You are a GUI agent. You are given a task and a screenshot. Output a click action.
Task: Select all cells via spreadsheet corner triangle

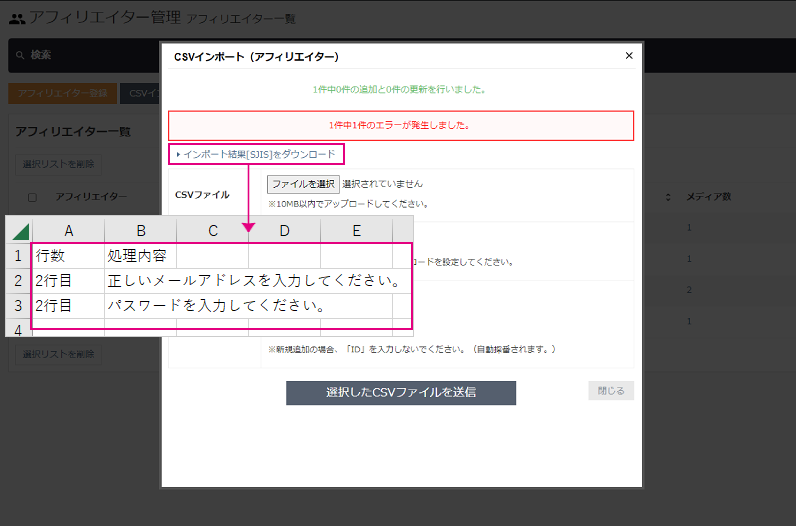tap(19, 231)
